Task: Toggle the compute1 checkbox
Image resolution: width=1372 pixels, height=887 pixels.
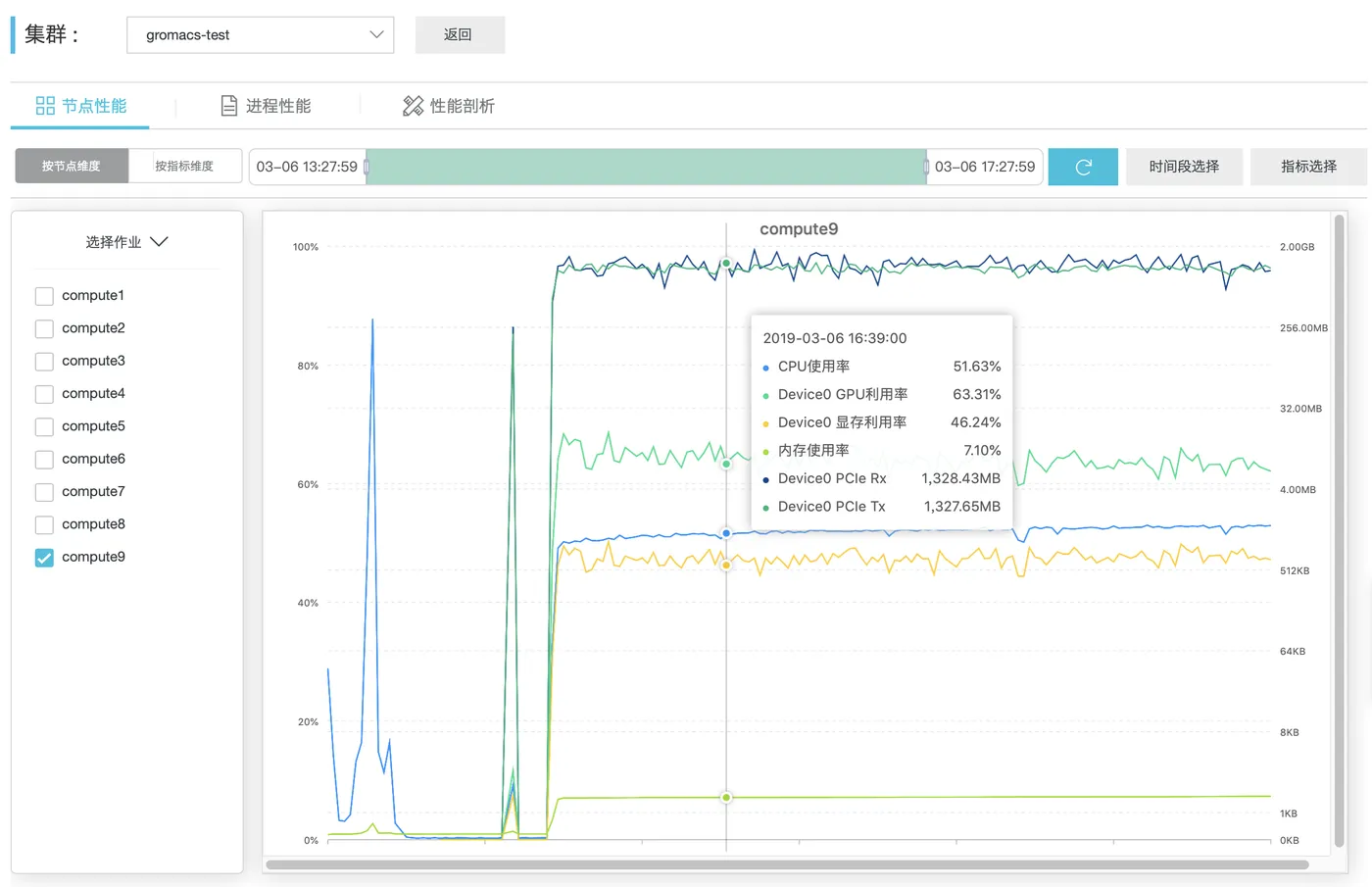Action: pyautogui.click(x=44, y=296)
